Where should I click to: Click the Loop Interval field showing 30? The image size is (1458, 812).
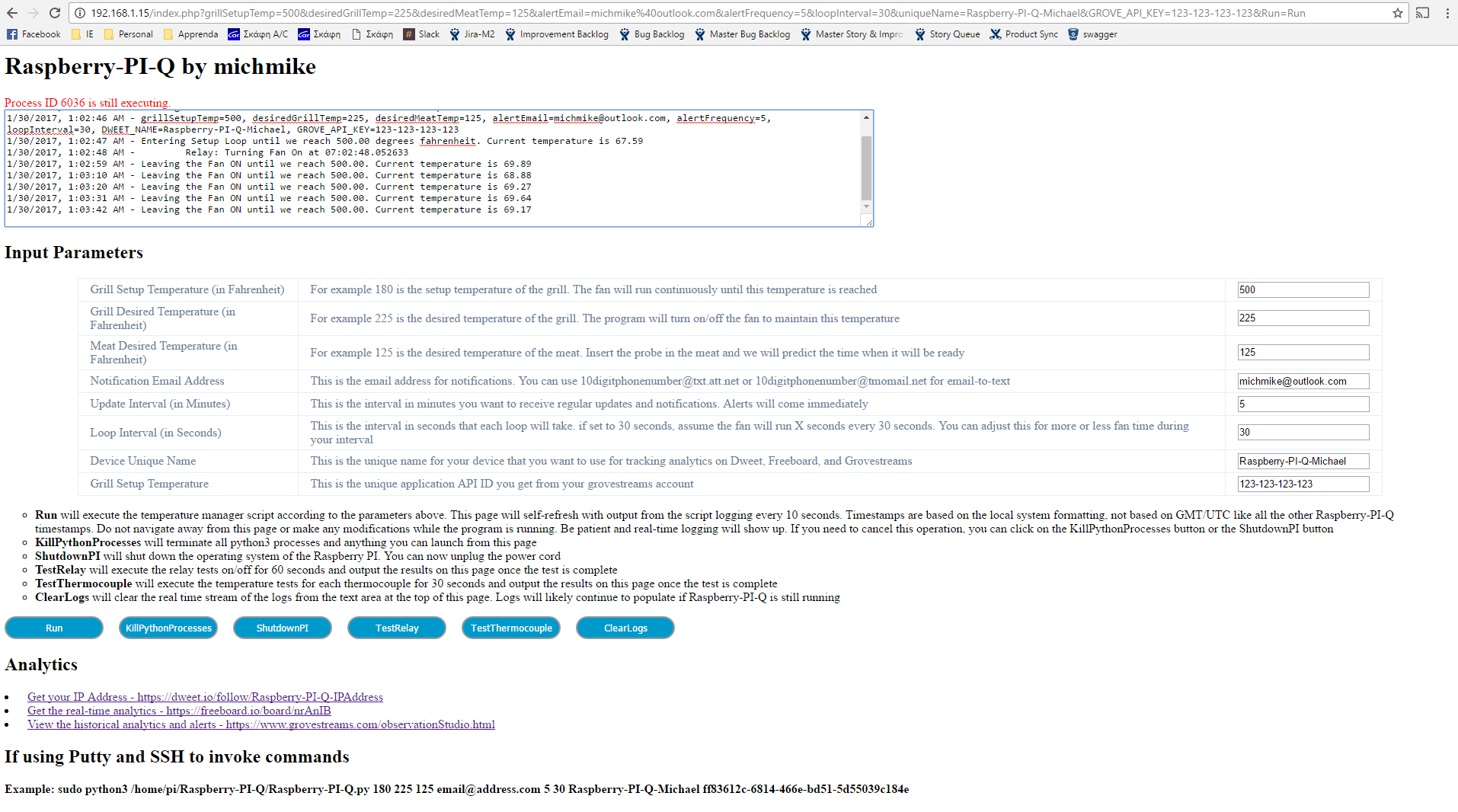click(1303, 432)
